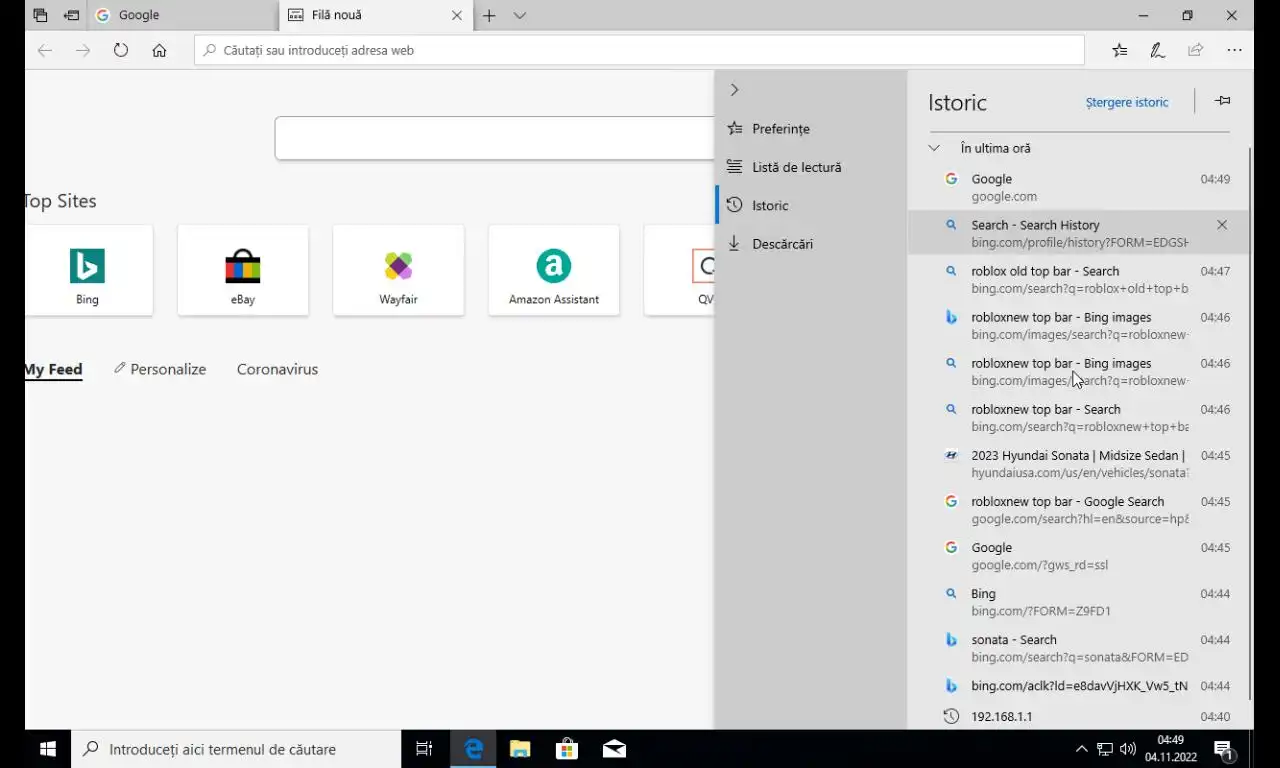Image resolution: width=1280 pixels, height=768 pixels.
Task: Open a new tab with the plus button
Action: (x=489, y=15)
